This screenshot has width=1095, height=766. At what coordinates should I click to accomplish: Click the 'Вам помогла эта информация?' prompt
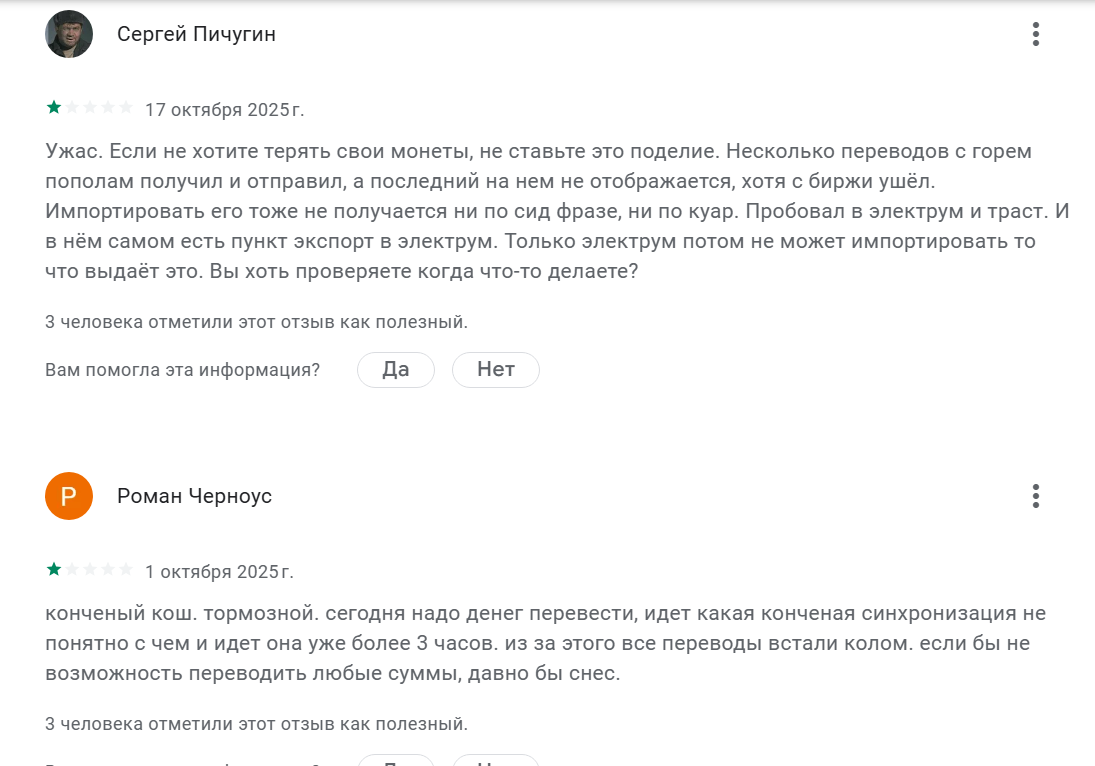tap(182, 370)
